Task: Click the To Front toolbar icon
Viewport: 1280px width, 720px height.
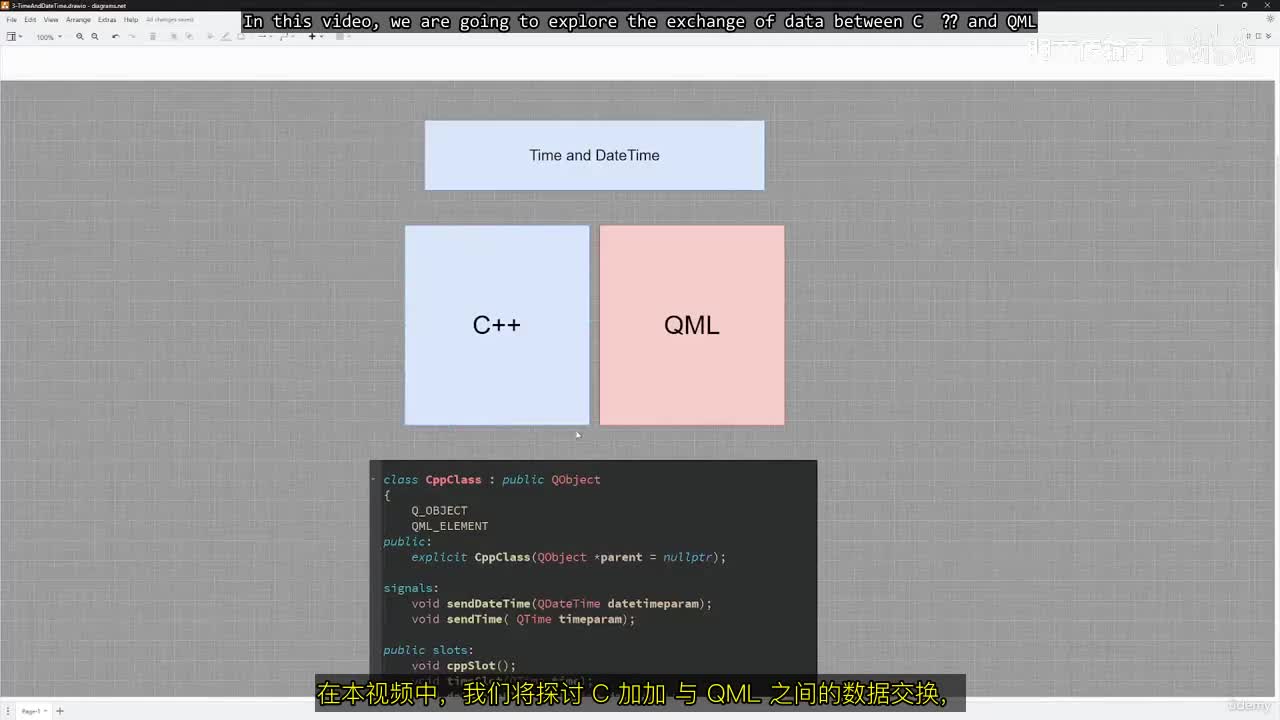Action: point(173,37)
